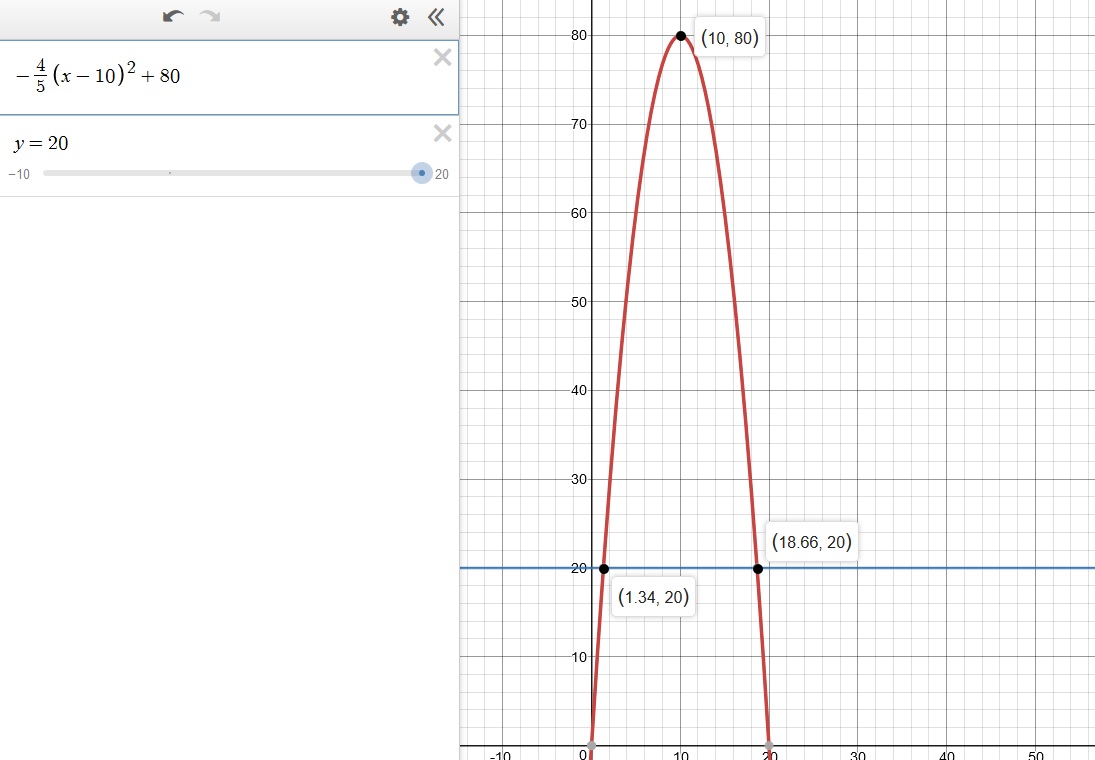Collapse the expression list panel

[x=436, y=17]
